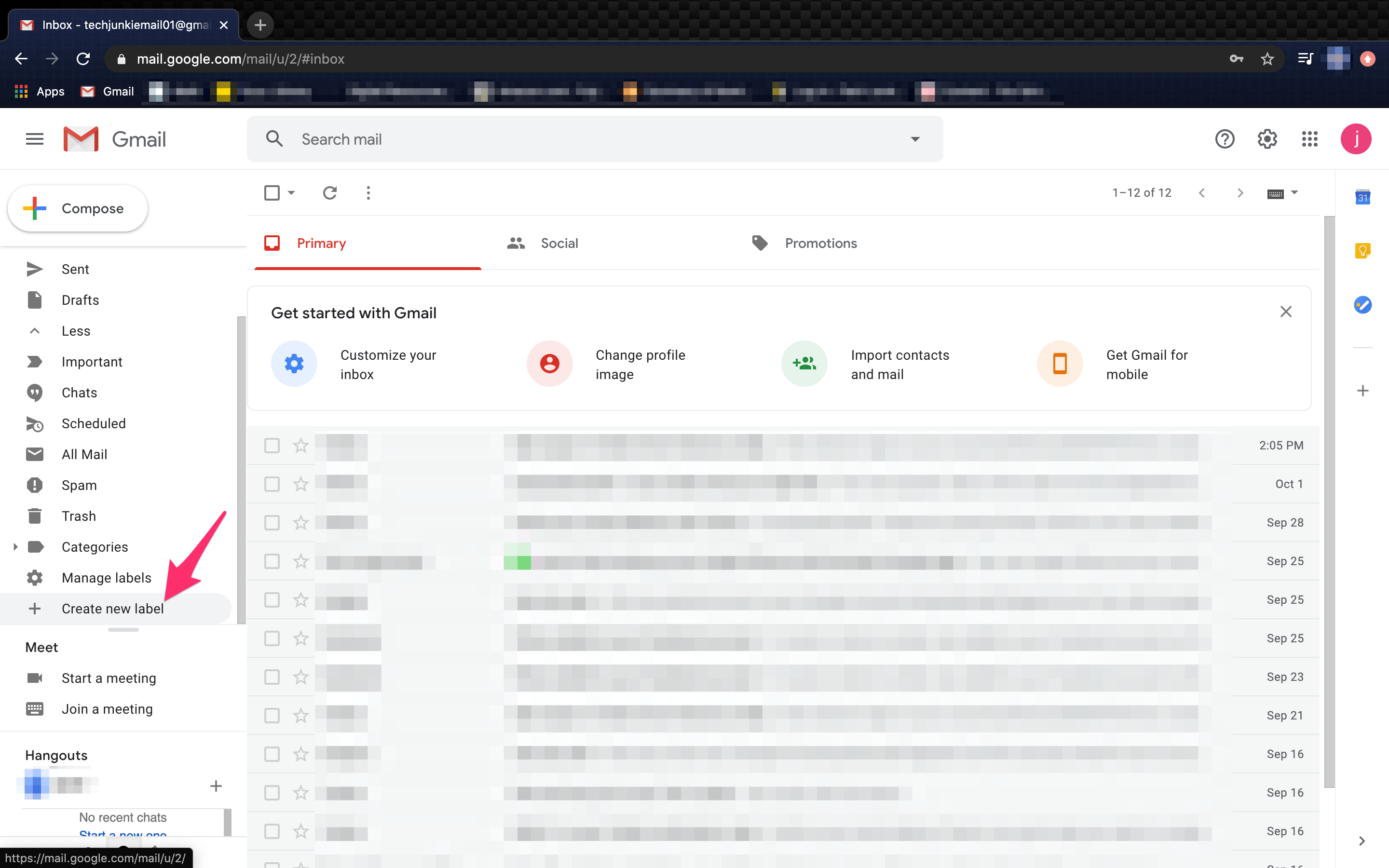Hide side panel chevron at bottom right
Screen dimensions: 1389x868
(x=1362, y=841)
